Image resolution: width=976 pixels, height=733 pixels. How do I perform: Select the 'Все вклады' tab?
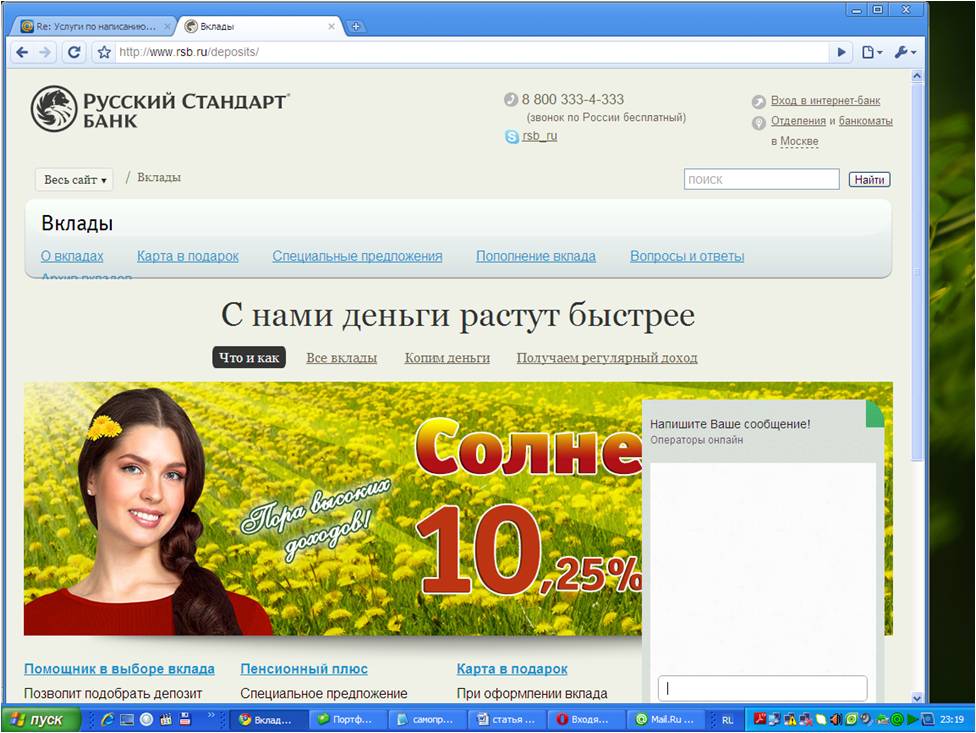342,358
